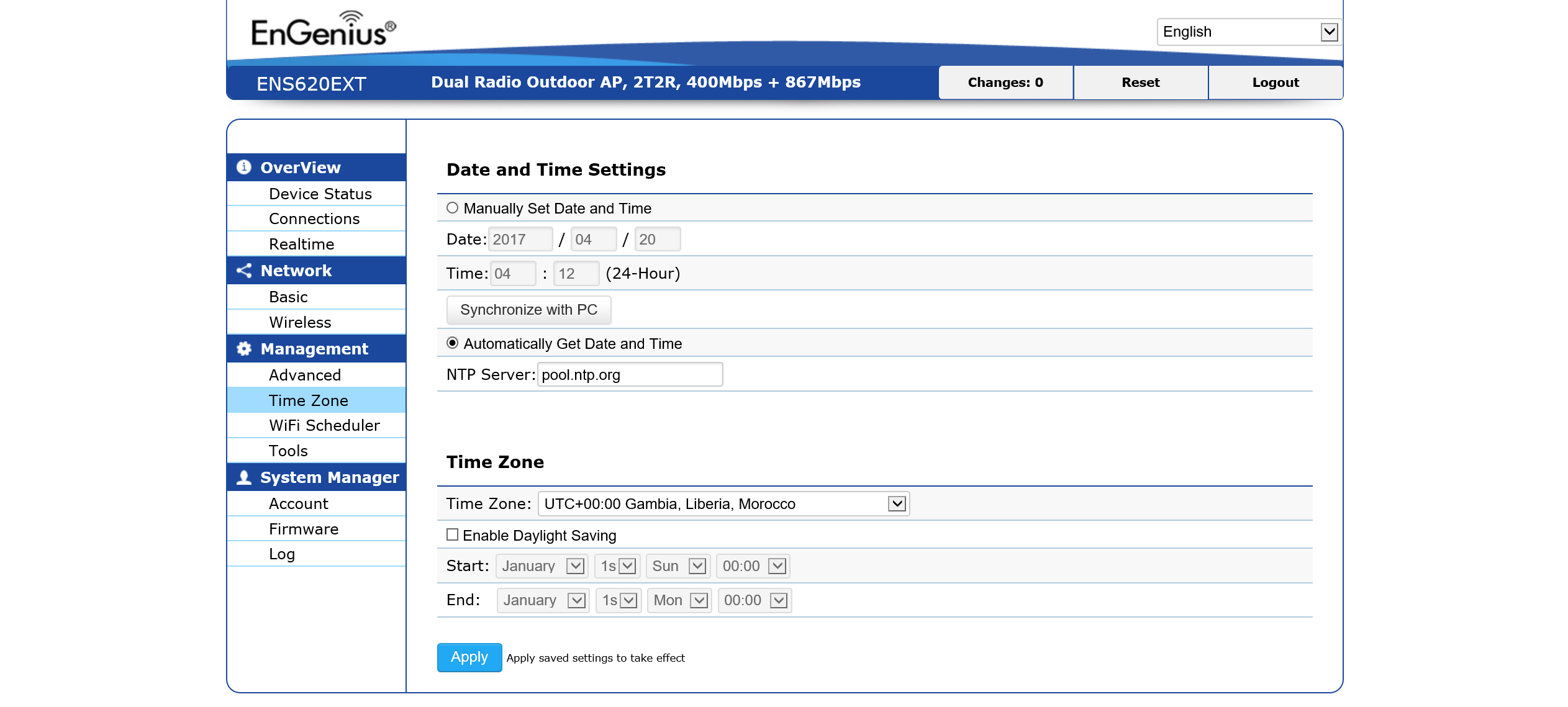Click the System Manager section header
The height and width of the screenshot is (707, 1568).
(x=317, y=477)
